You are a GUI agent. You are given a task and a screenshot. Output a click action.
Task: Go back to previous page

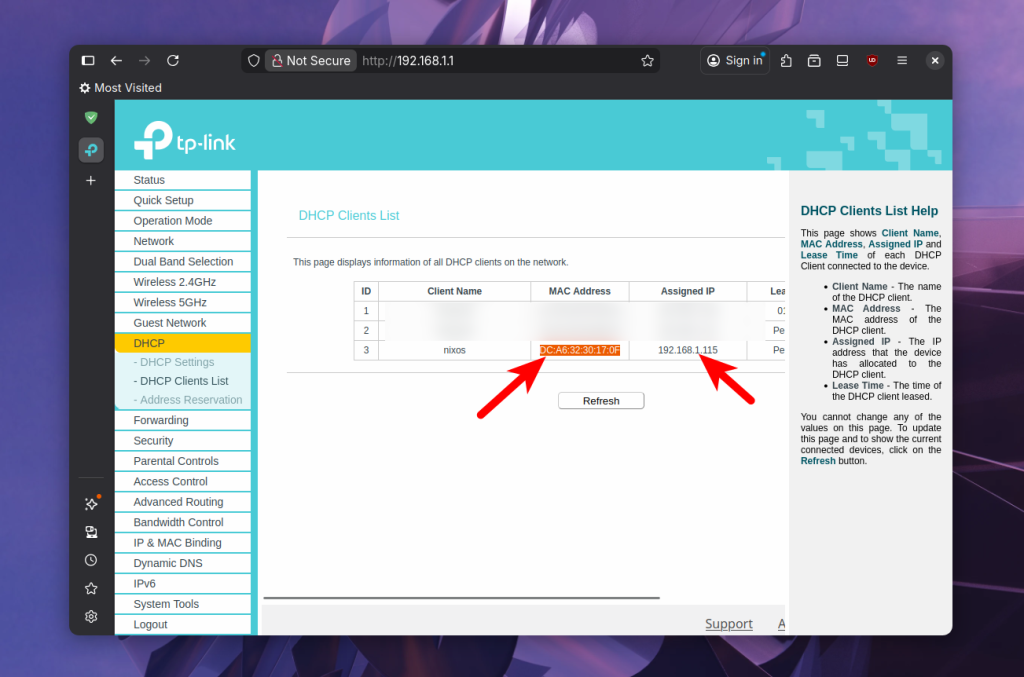pos(116,61)
